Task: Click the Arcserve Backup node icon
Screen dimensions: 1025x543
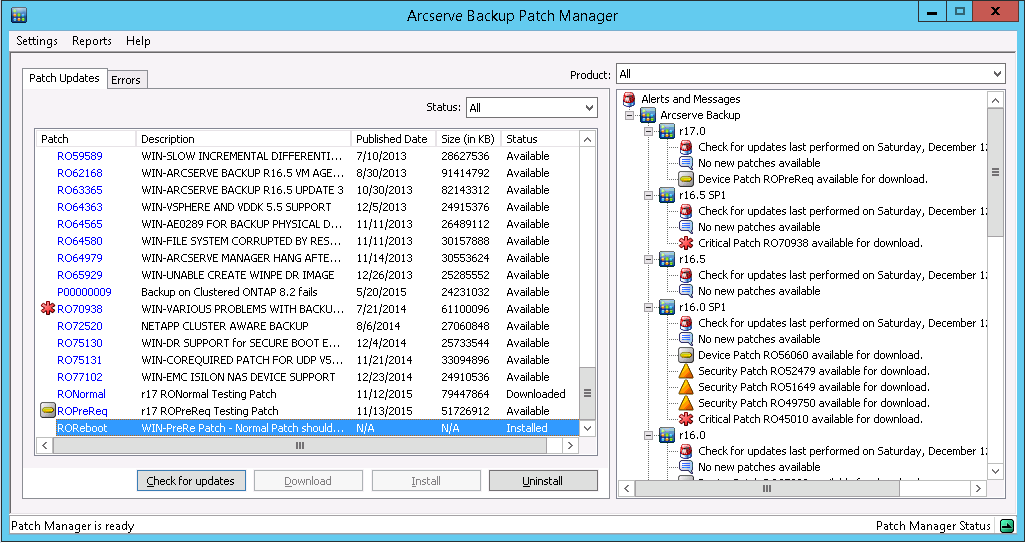Action: (x=648, y=115)
